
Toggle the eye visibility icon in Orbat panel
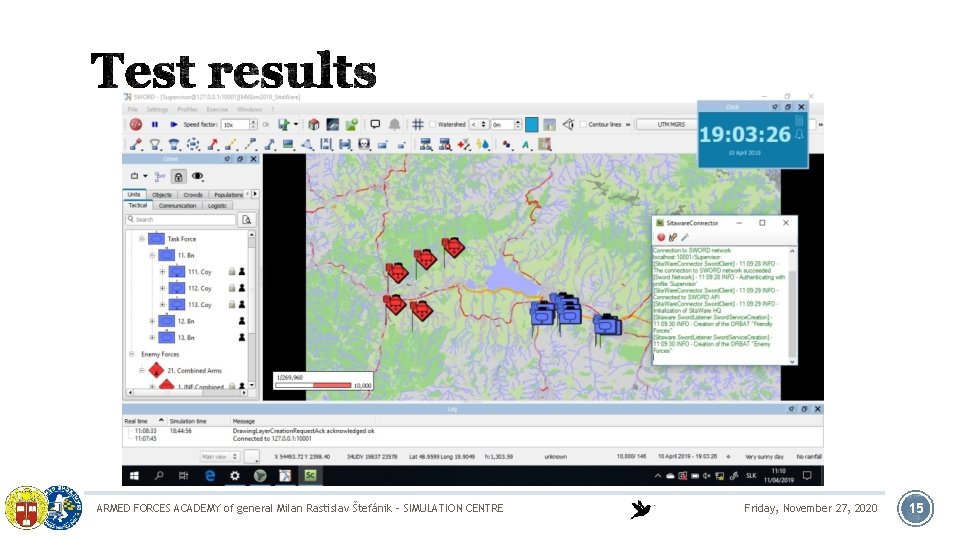[x=198, y=176]
